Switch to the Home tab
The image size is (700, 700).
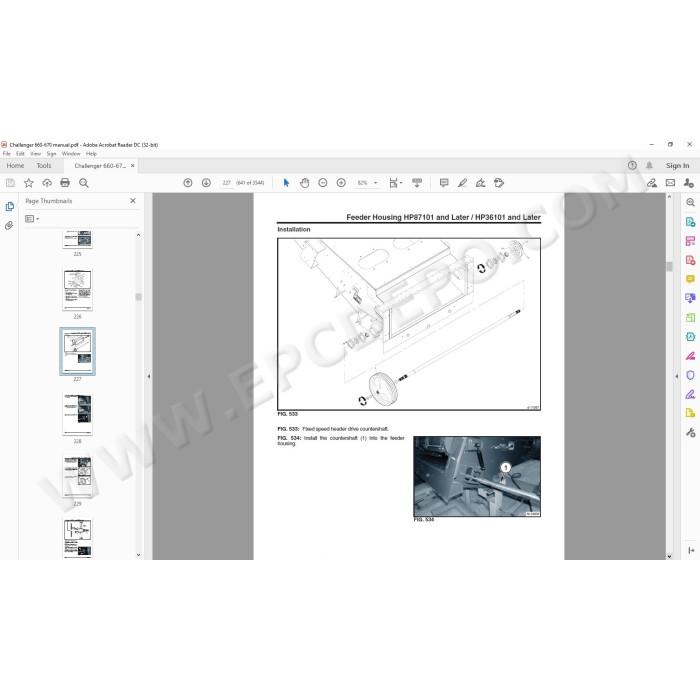pyautogui.click(x=15, y=166)
